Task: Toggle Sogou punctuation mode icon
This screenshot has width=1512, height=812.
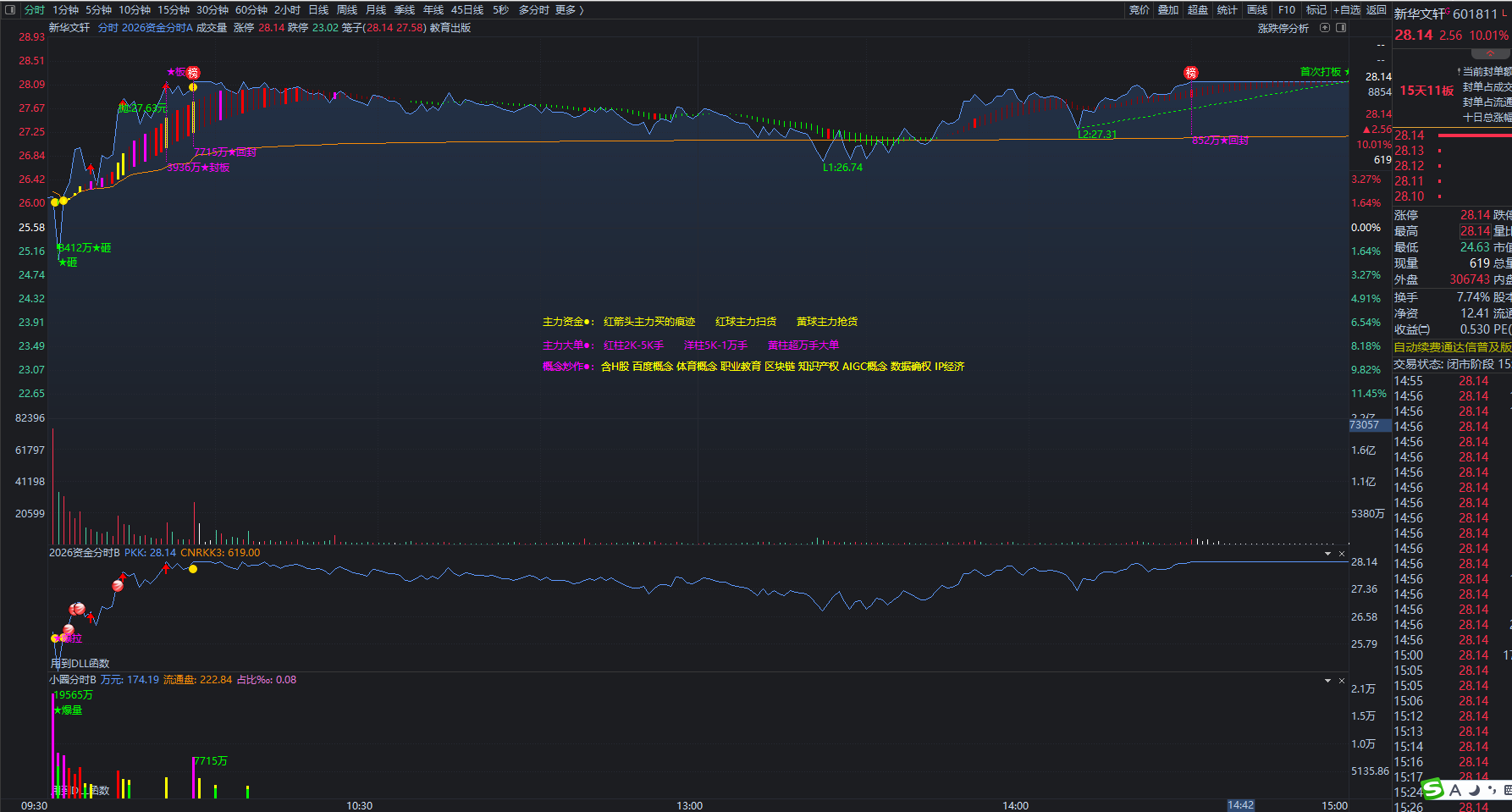Action: point(1491,790)
